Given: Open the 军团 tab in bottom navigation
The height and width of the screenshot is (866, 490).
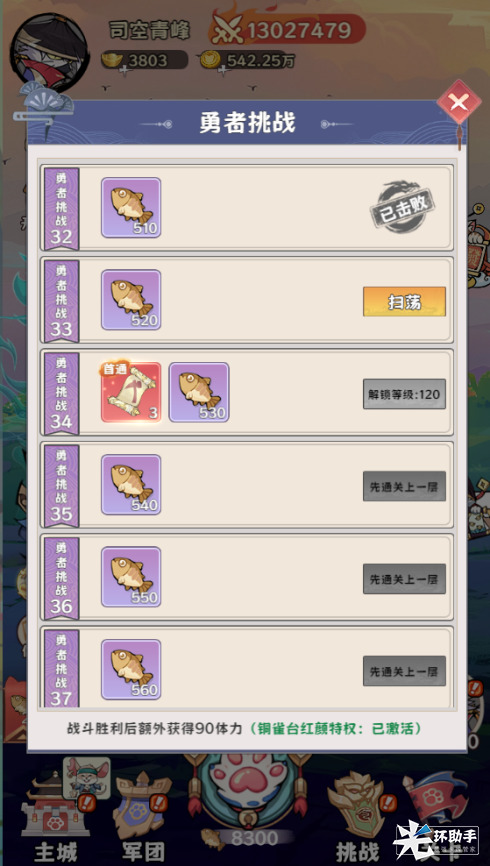Looking at the screenshot, I should click(x=143, y=817).
